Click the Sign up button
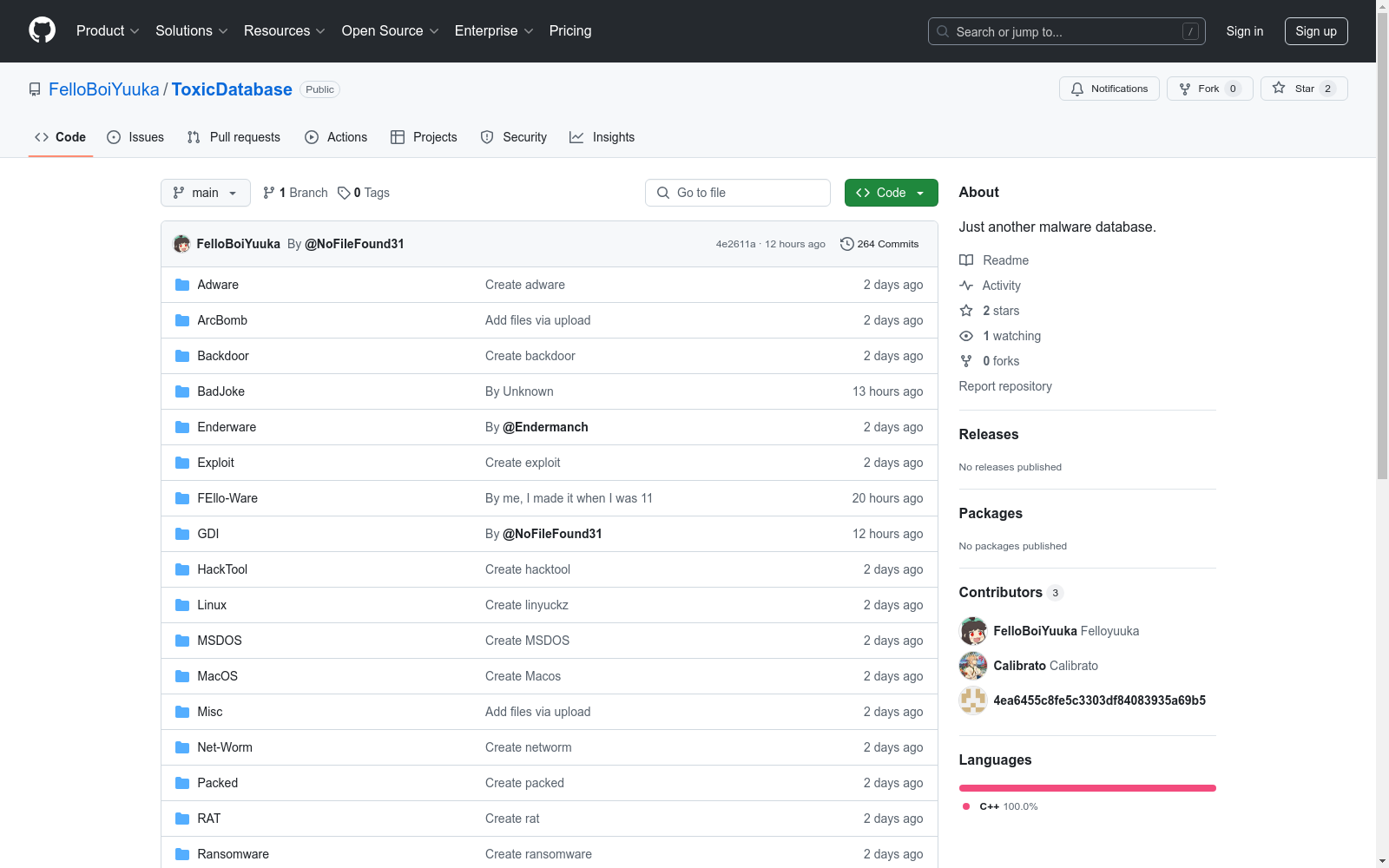Screen dimensions: 1389x868 point(1316,31)
